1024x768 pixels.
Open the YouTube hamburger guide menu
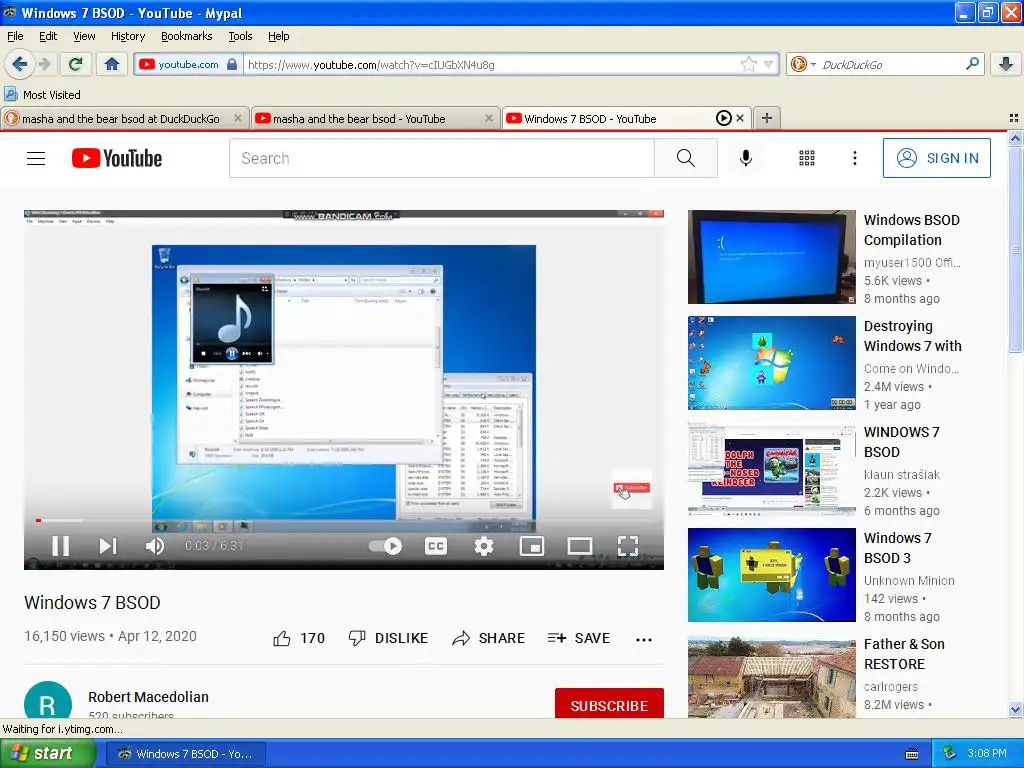[x=36, y=158]
